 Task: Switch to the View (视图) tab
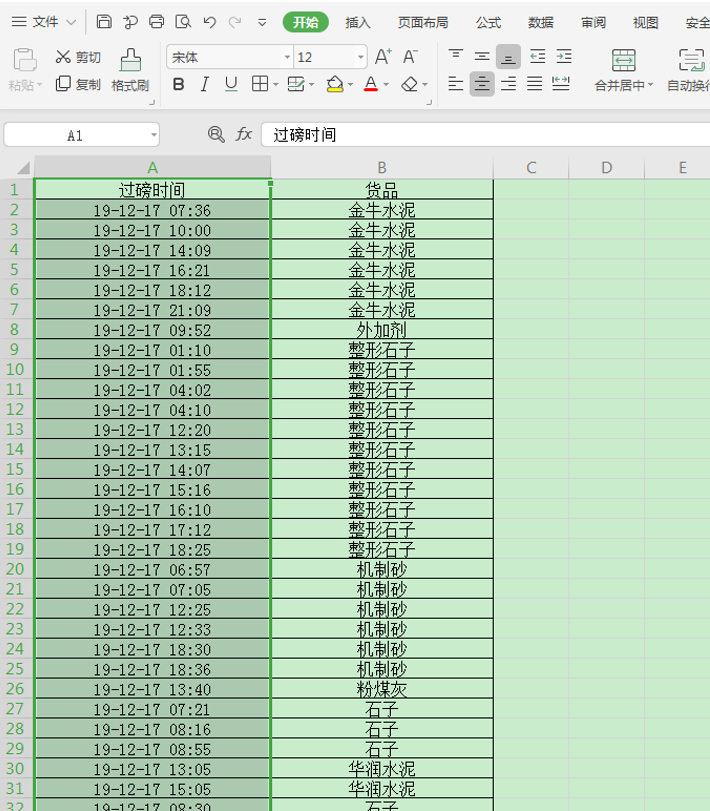point(645,22)
